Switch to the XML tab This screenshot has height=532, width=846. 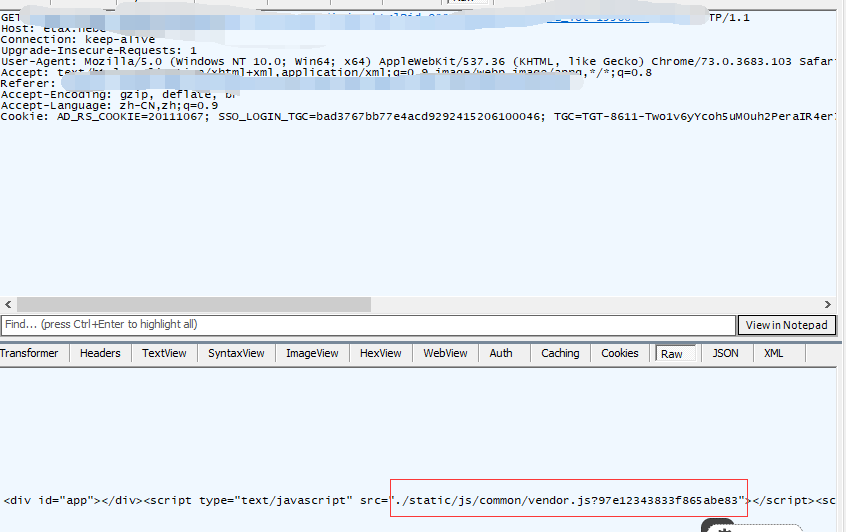tap(773, 353)
